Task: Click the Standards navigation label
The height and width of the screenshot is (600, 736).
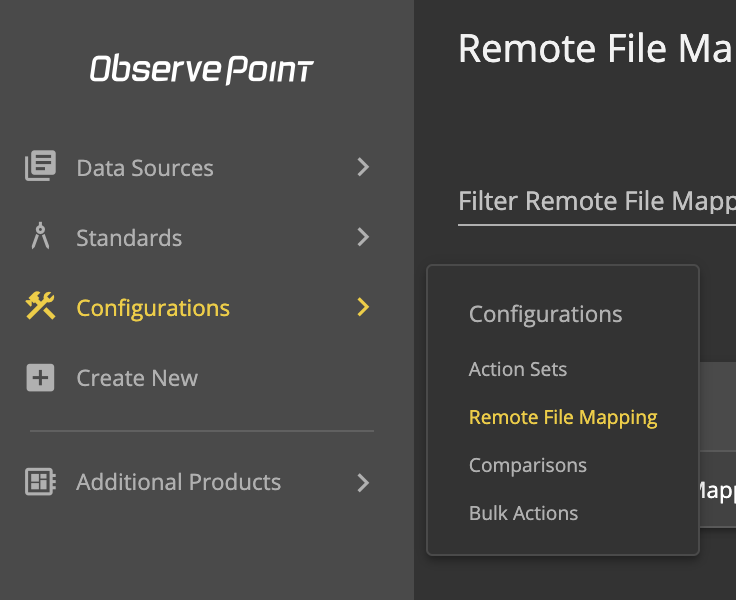Action: [x=129, y=238]
